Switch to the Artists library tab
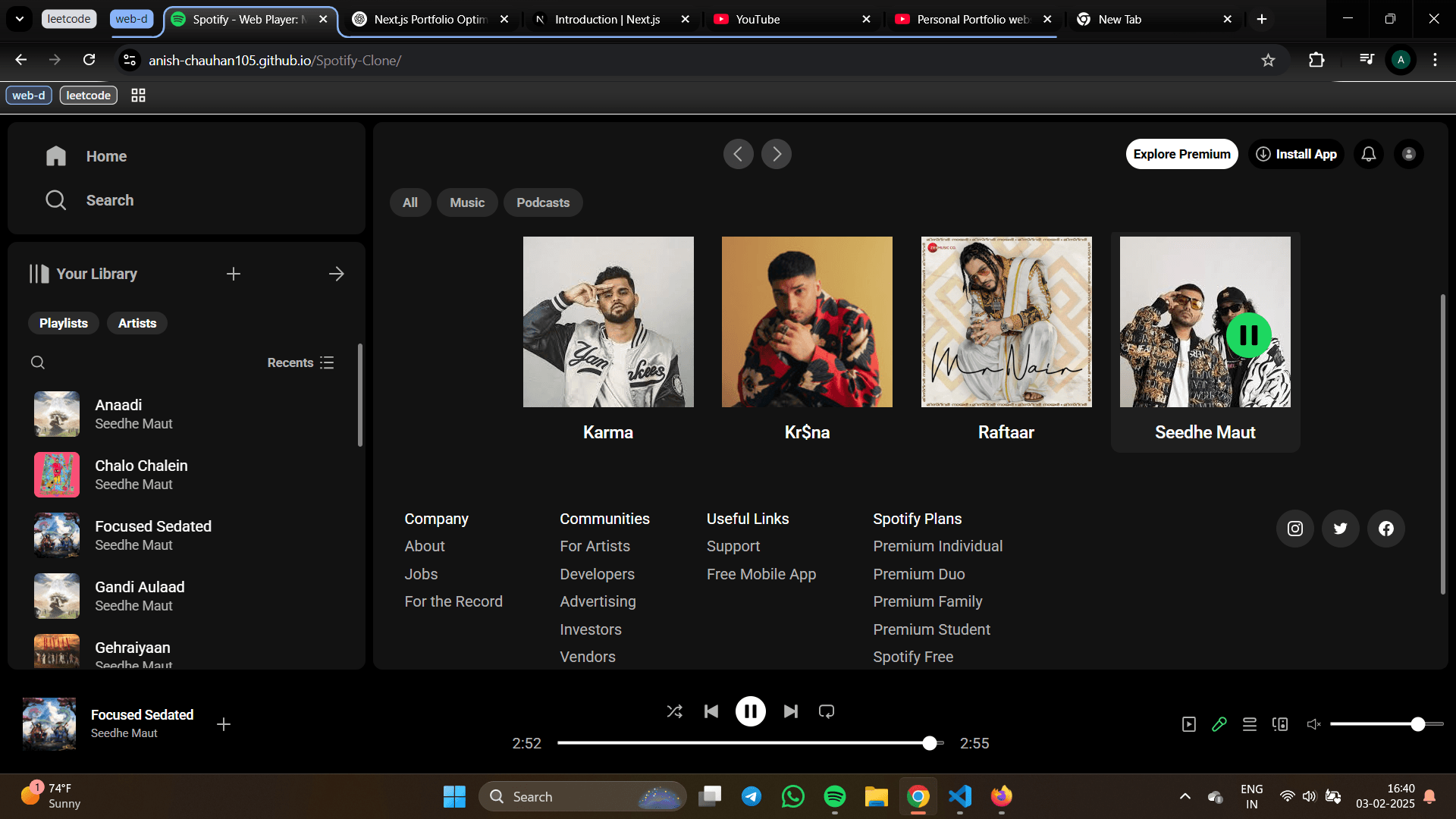This screenshot has height=819, width=1456. click(136, 323)
